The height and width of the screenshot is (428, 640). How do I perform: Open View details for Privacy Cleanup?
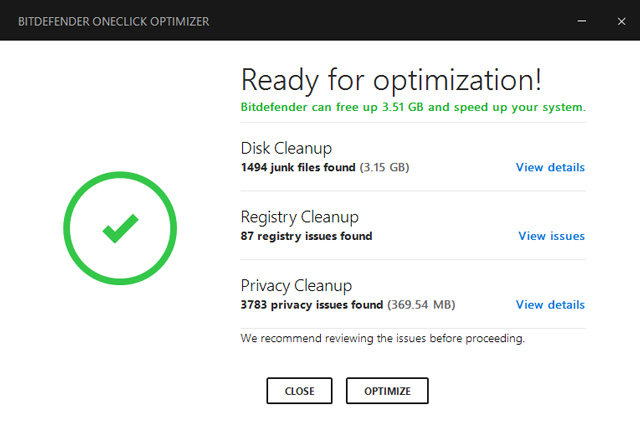pyautogui.click(x=550, y=305)
